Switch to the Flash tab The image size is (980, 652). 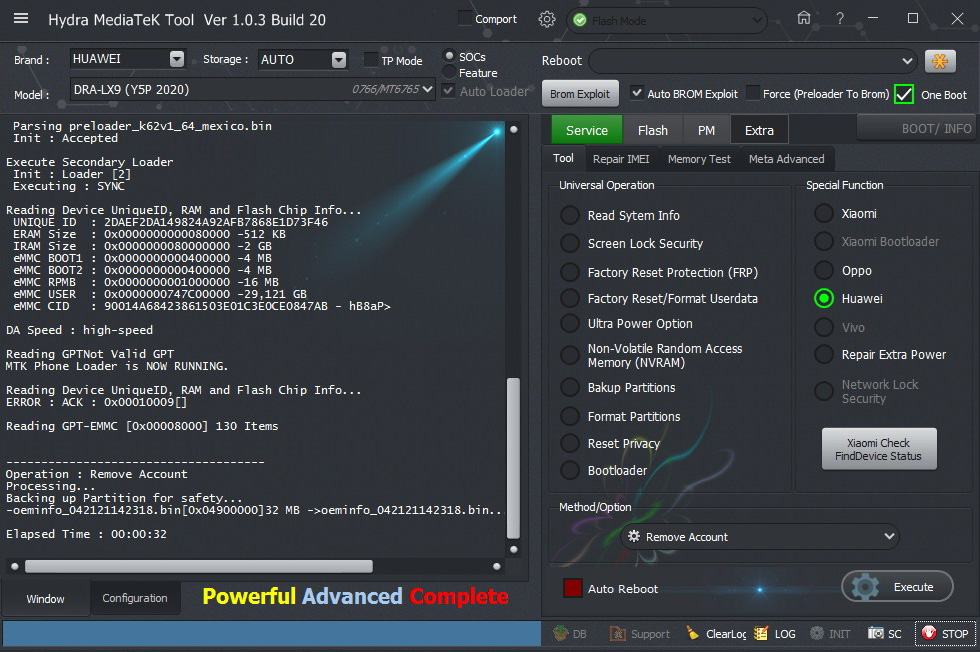tap(652, 130)
